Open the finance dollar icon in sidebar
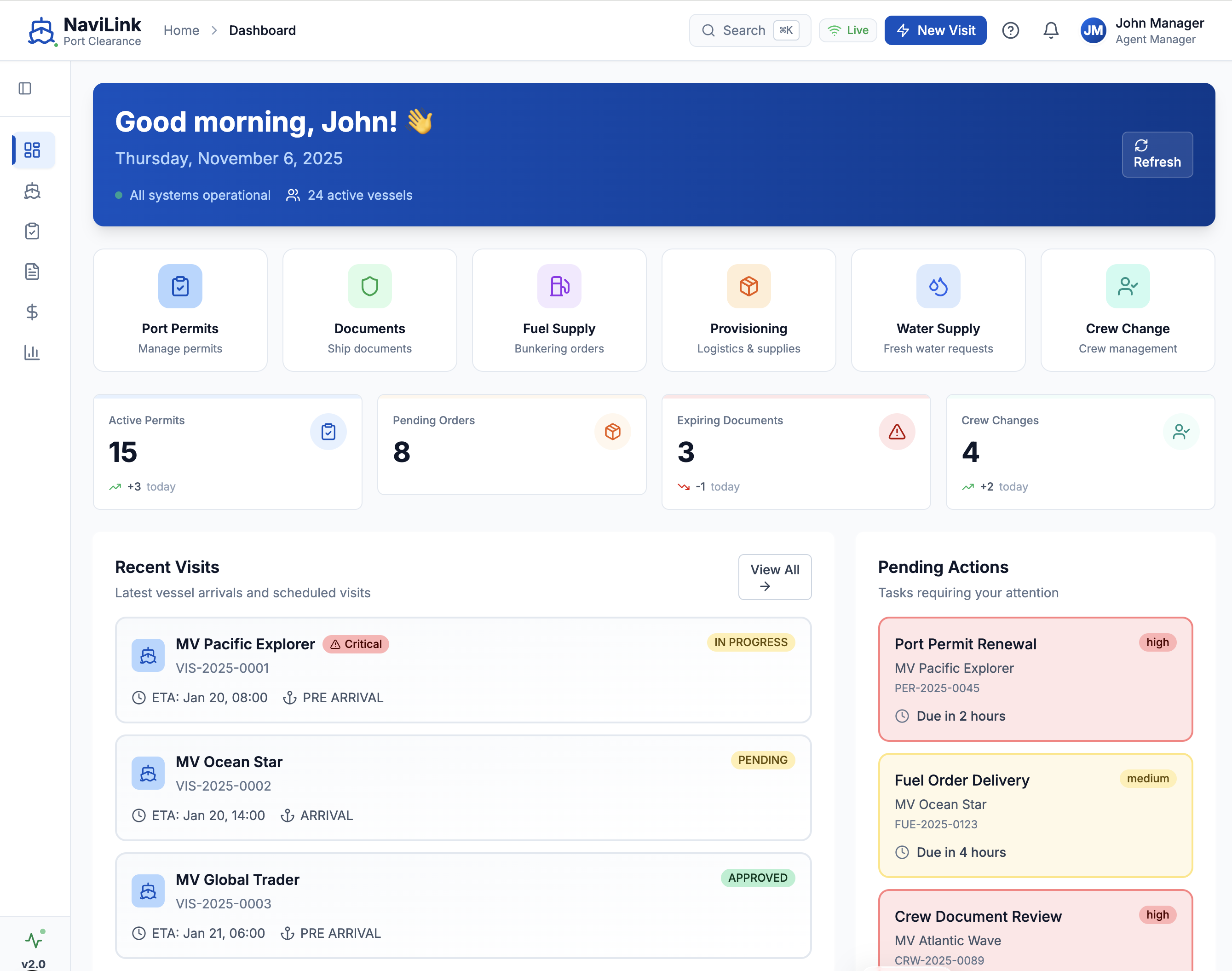This screenshot has width=1232, height=971. (x=32, y=312)
